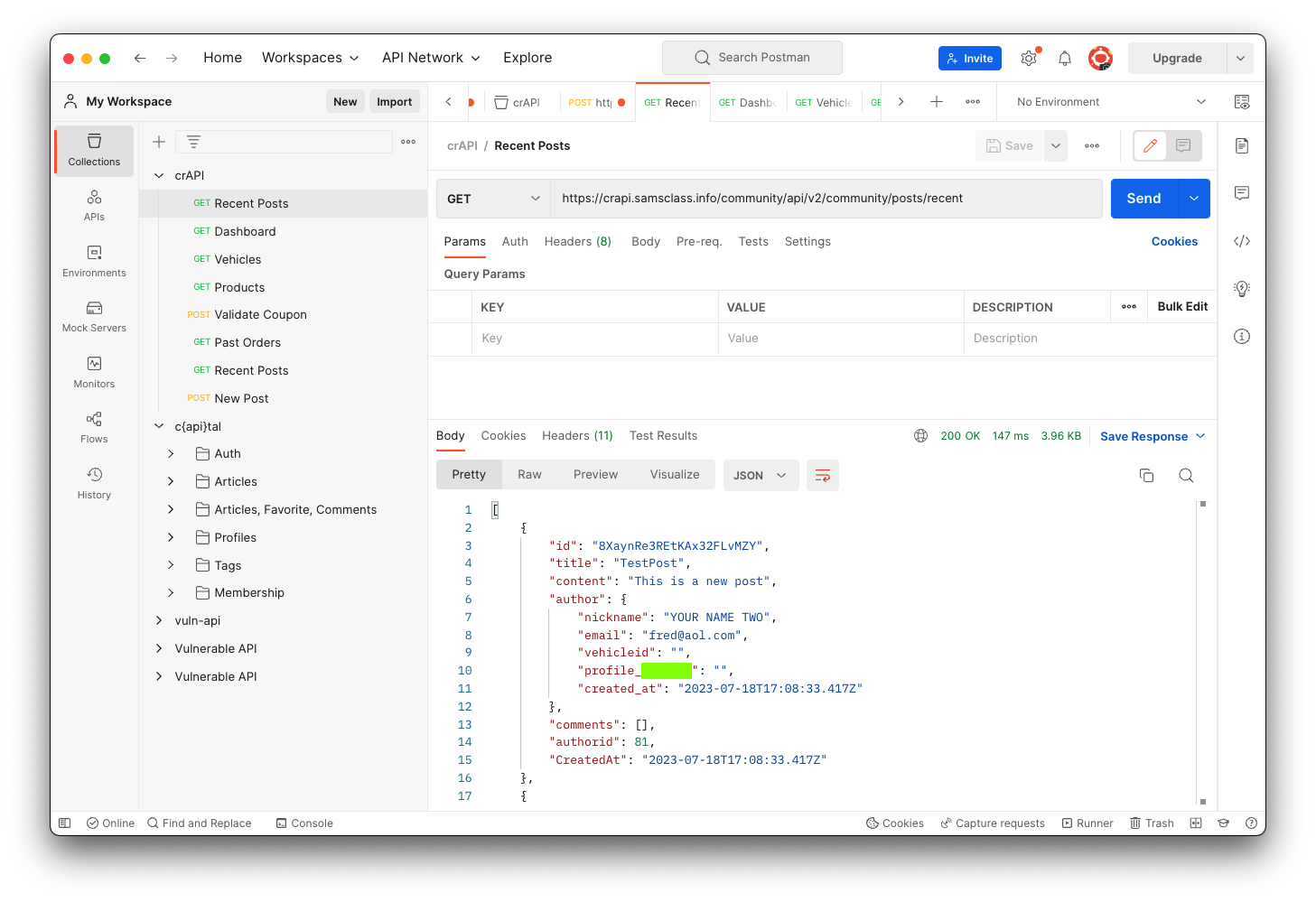This screenshot has width=1316, height=902.
Task: Open the user avatar menu
Action: click(1100, 58)
